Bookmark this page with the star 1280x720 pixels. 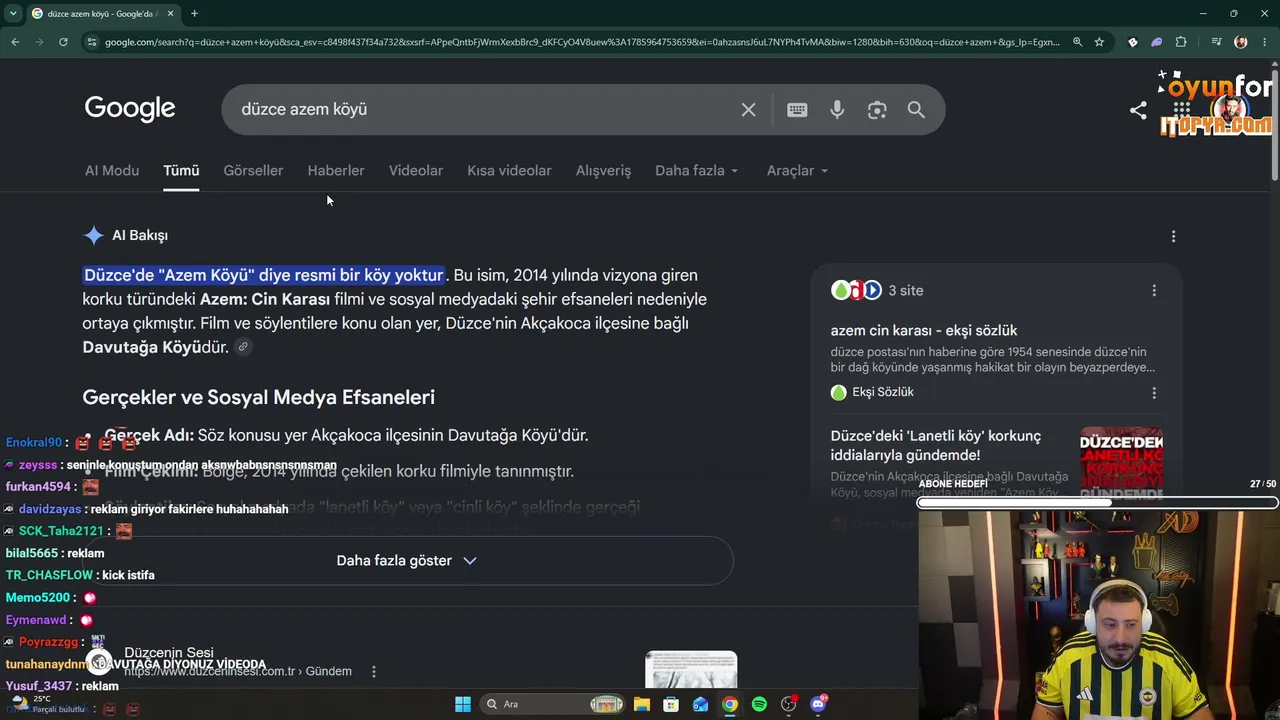pyautogui.click(x=1099, y=42)
